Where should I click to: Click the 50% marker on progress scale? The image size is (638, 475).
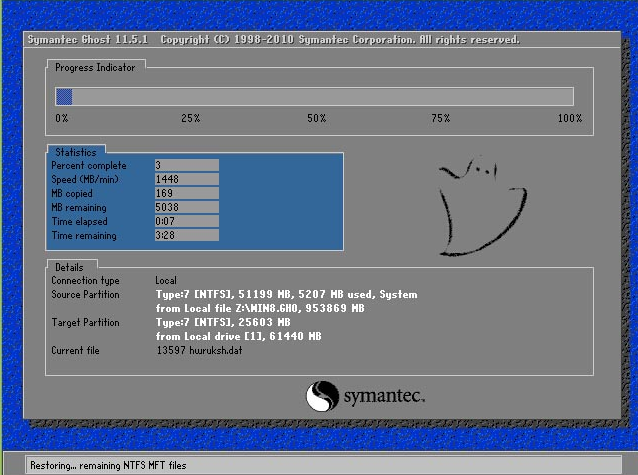point(317,118)
